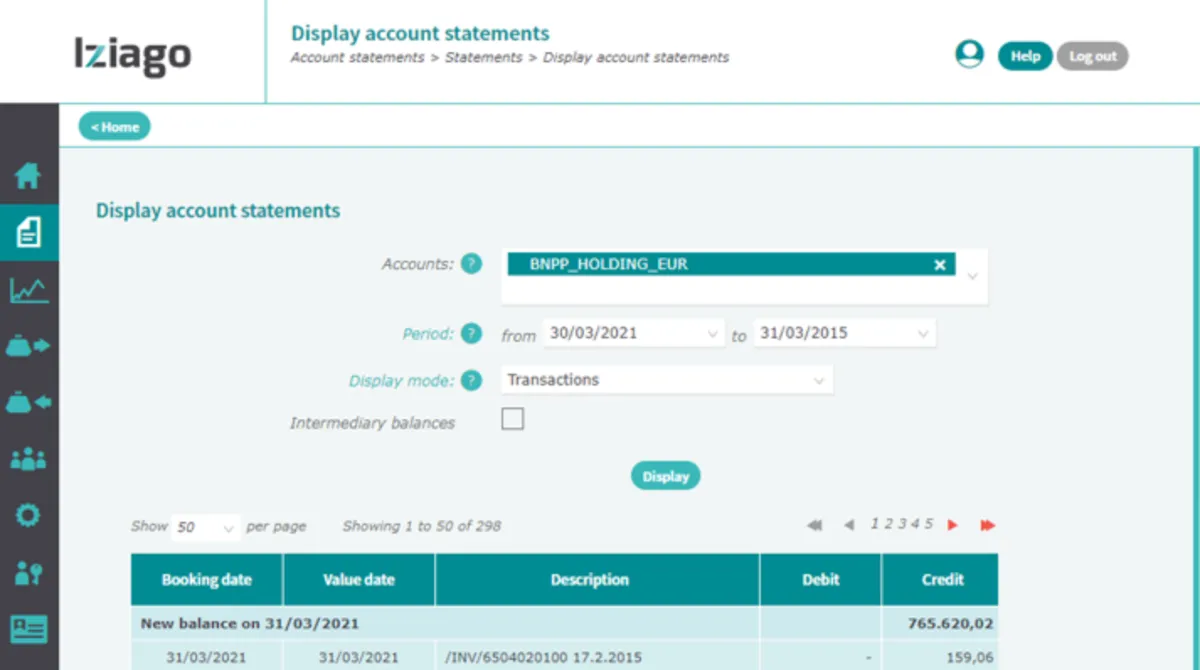This screenshot has height=670, width=1200.
Task: Go to the last results page
Action: pyautogui.click(x=987, y=525)
